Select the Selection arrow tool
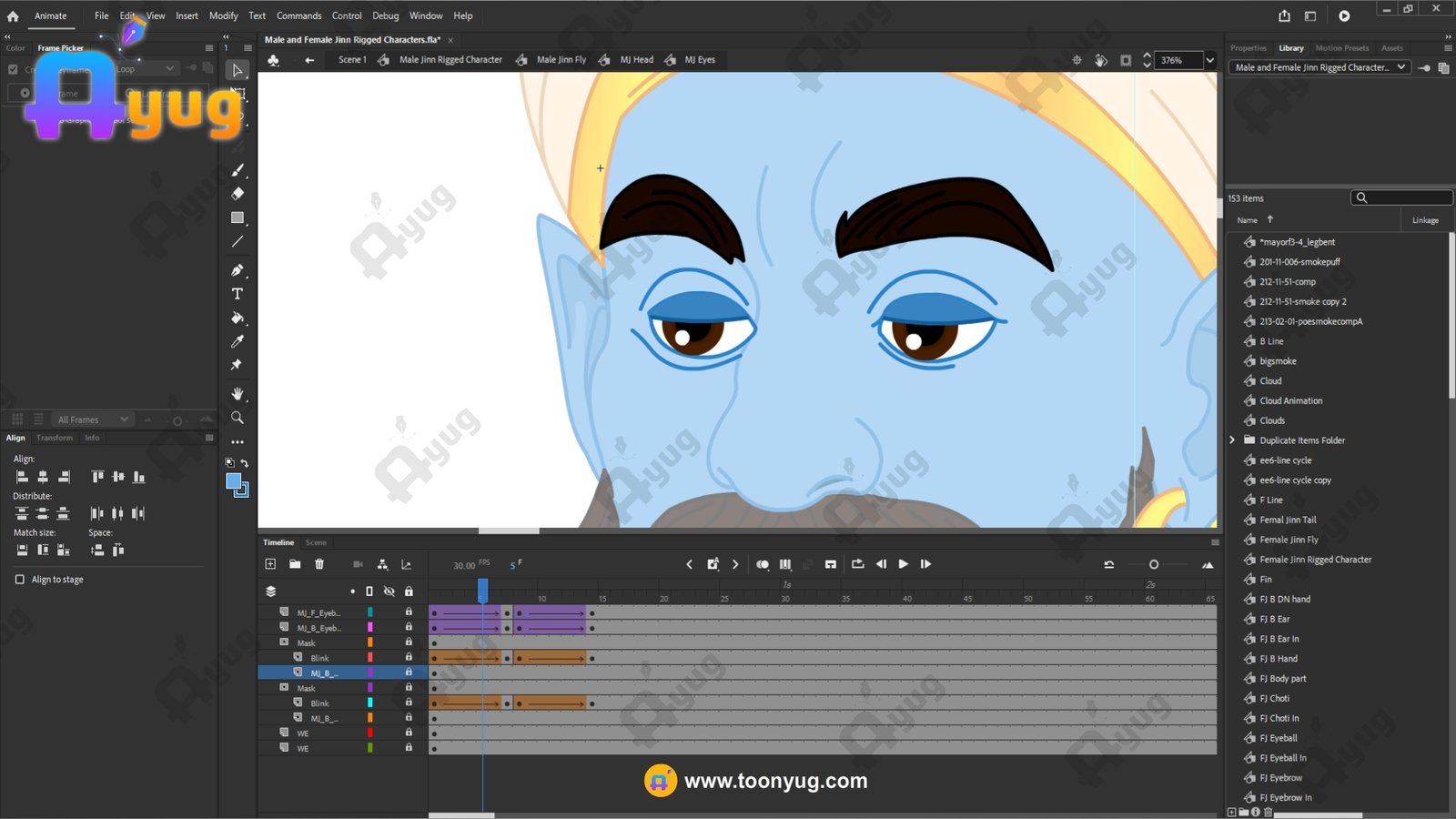Screen dimensions: 1456x819 [x=238, y=70]
